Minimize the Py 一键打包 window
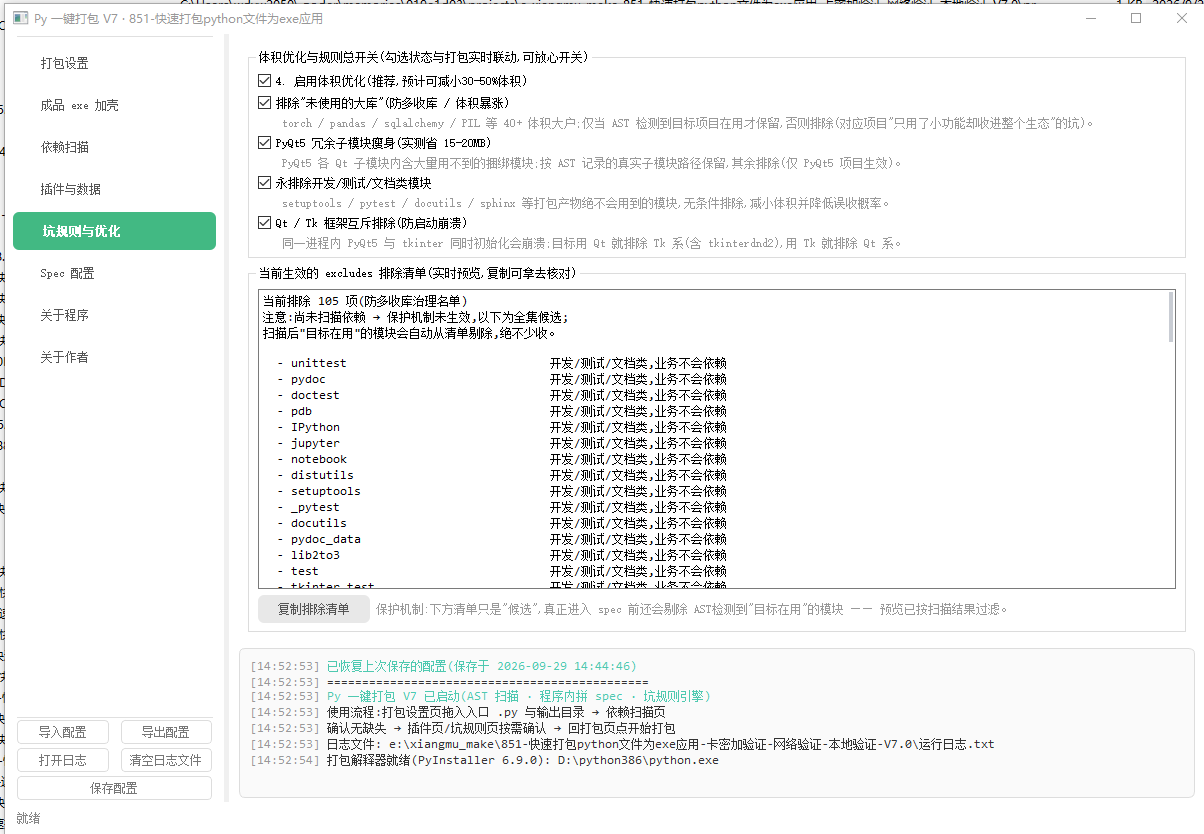The width and height of the screenshot is (1204, 834). (x=1090, y=18)
